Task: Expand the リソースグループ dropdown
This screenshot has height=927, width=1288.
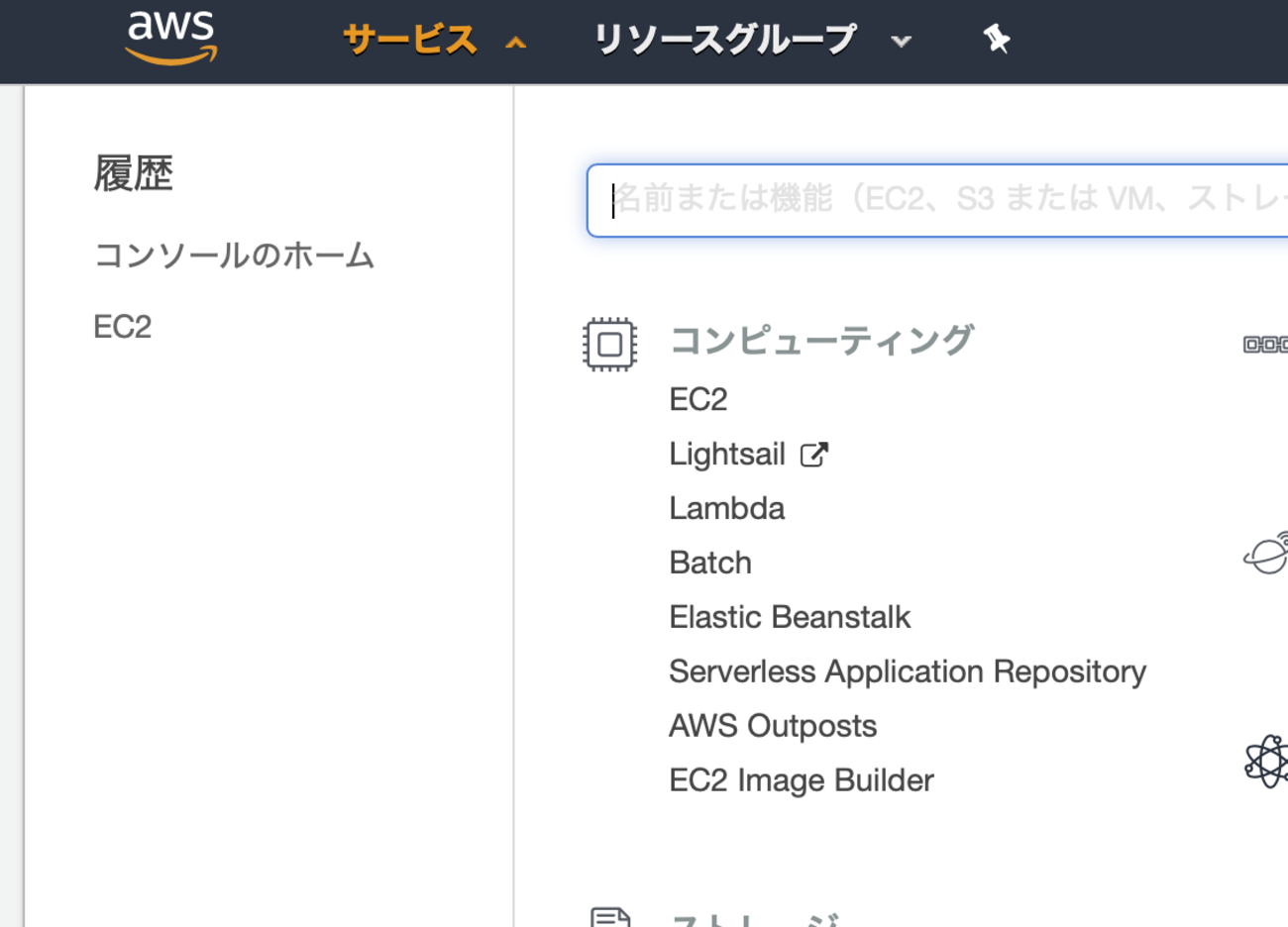Action: (752, 41)
